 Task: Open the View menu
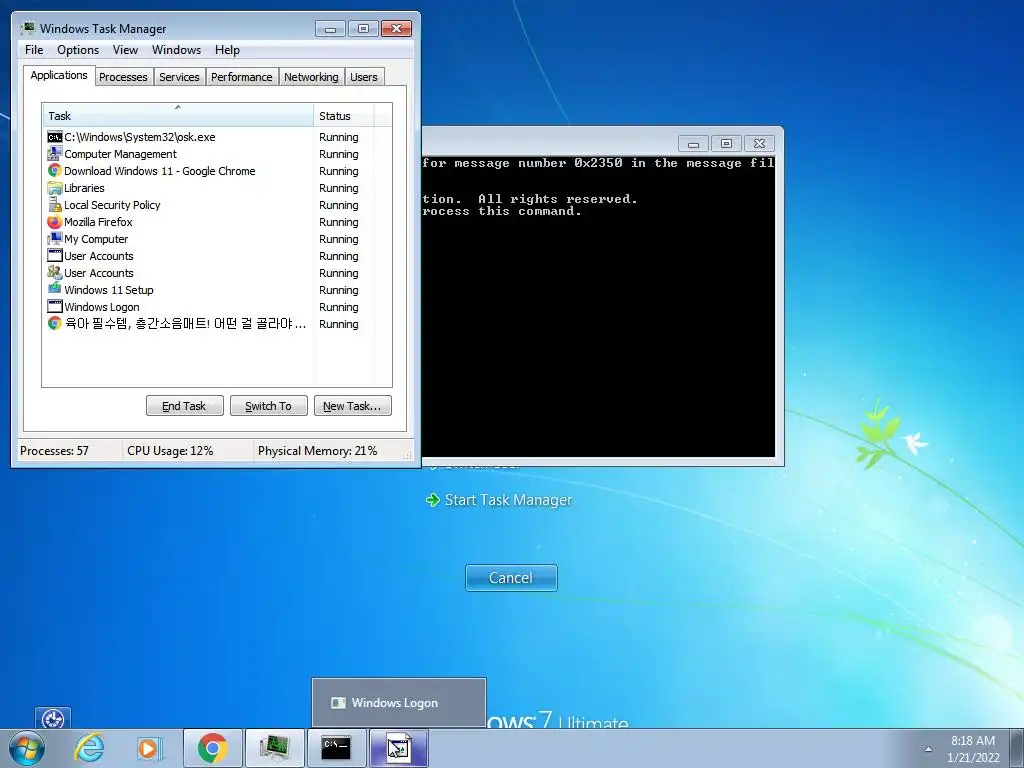tap(125, 50)
